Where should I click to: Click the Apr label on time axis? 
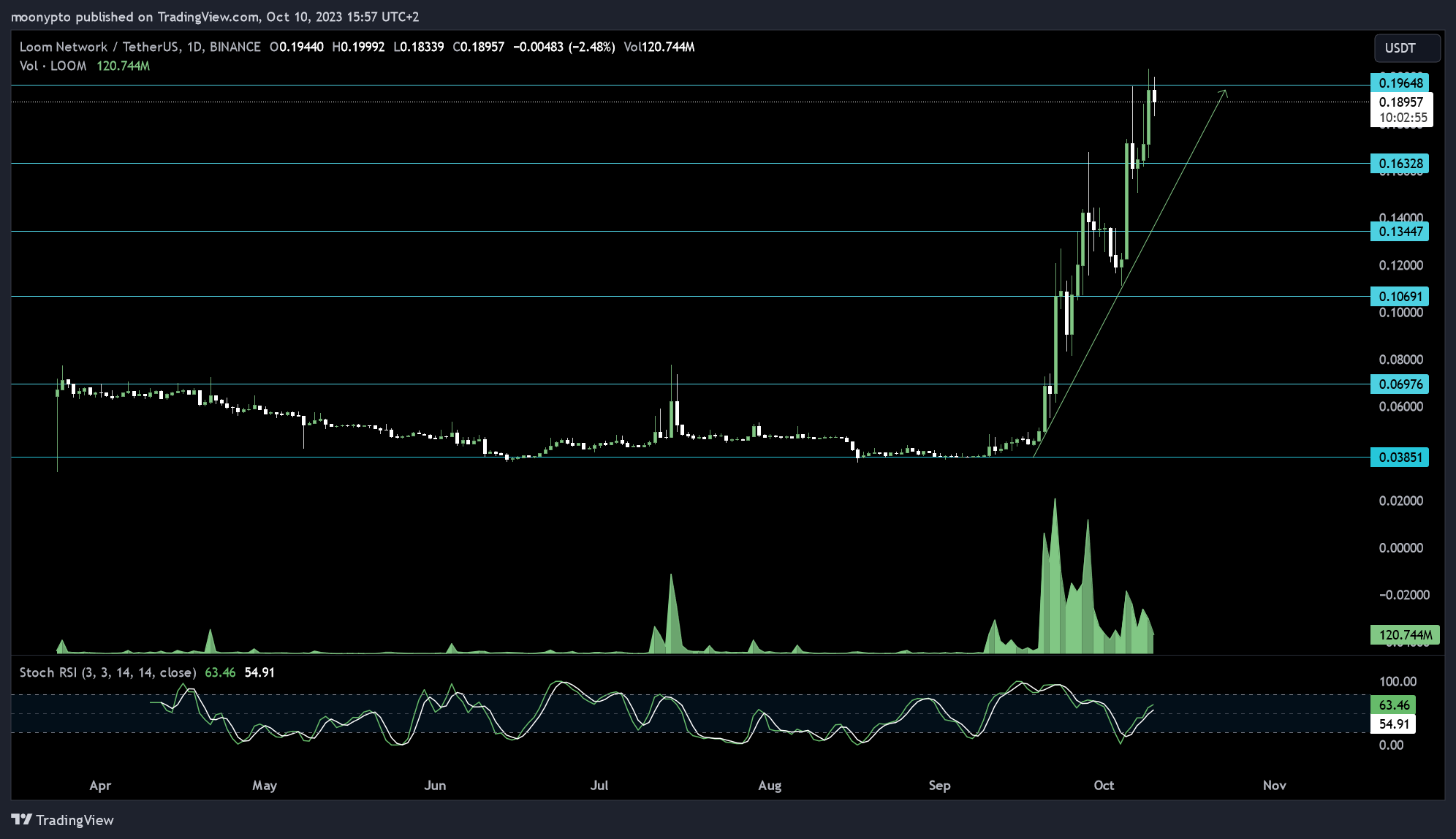point(100,785)
